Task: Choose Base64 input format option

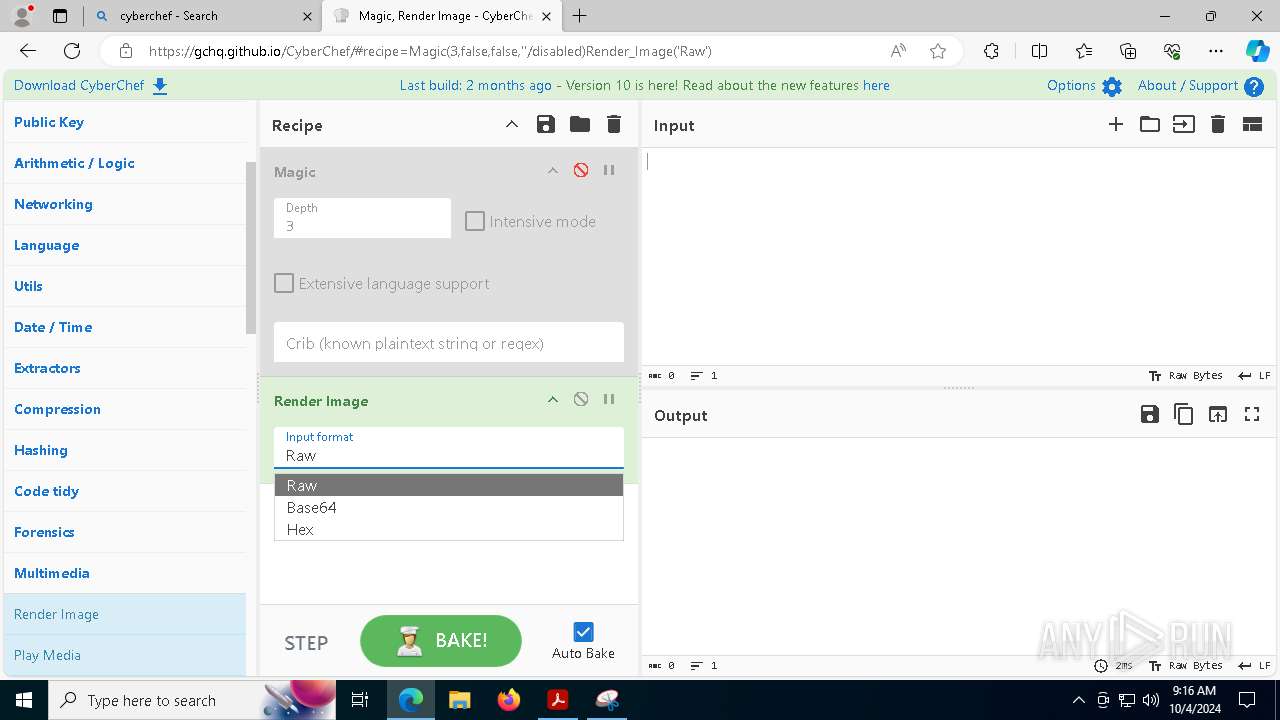Action: pyautogui.click(x=449, y=507)
